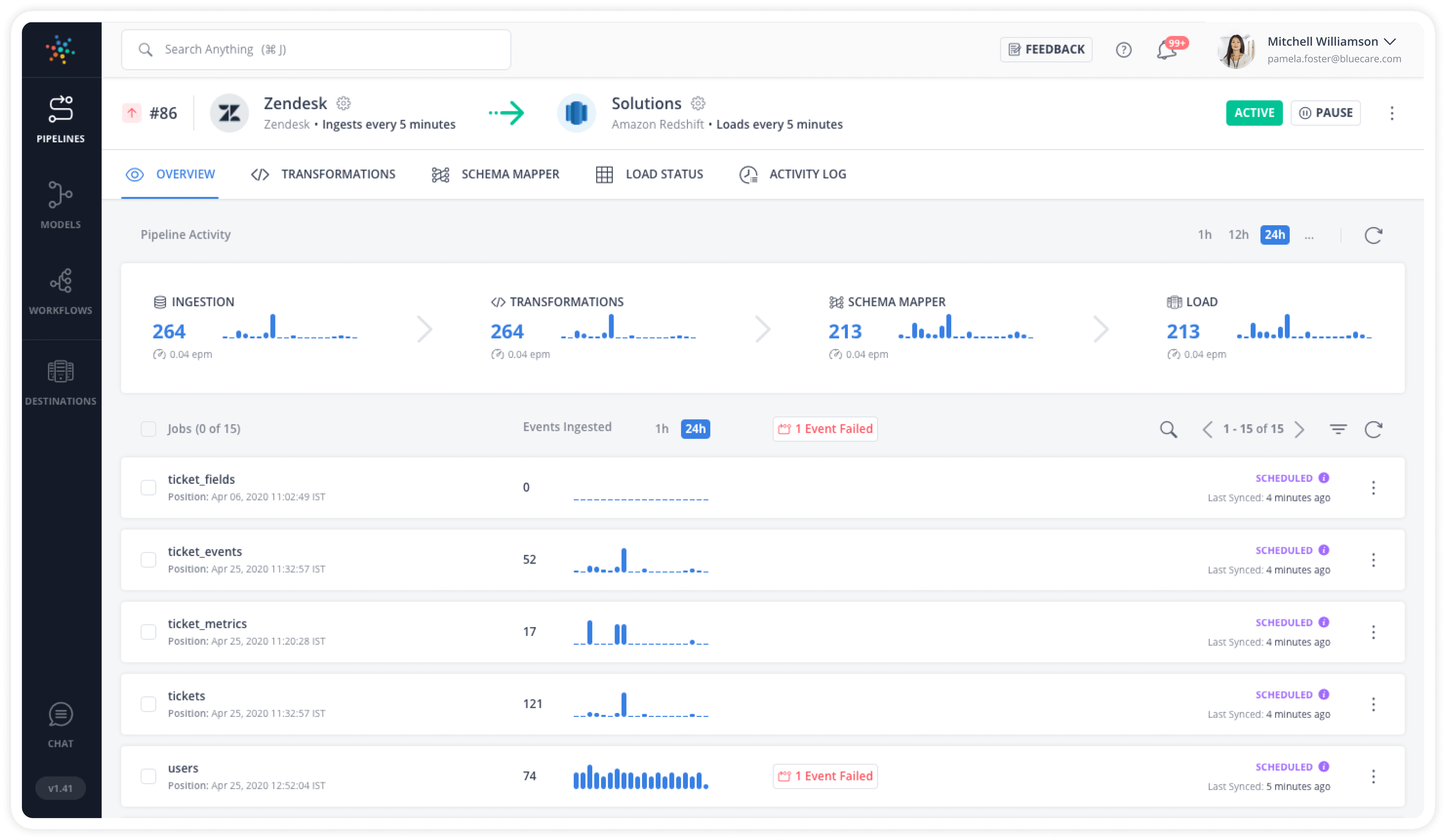Click the Feedback button
The height and width of the screenshot is (840, 1446).
click(x=1045, y=49)
